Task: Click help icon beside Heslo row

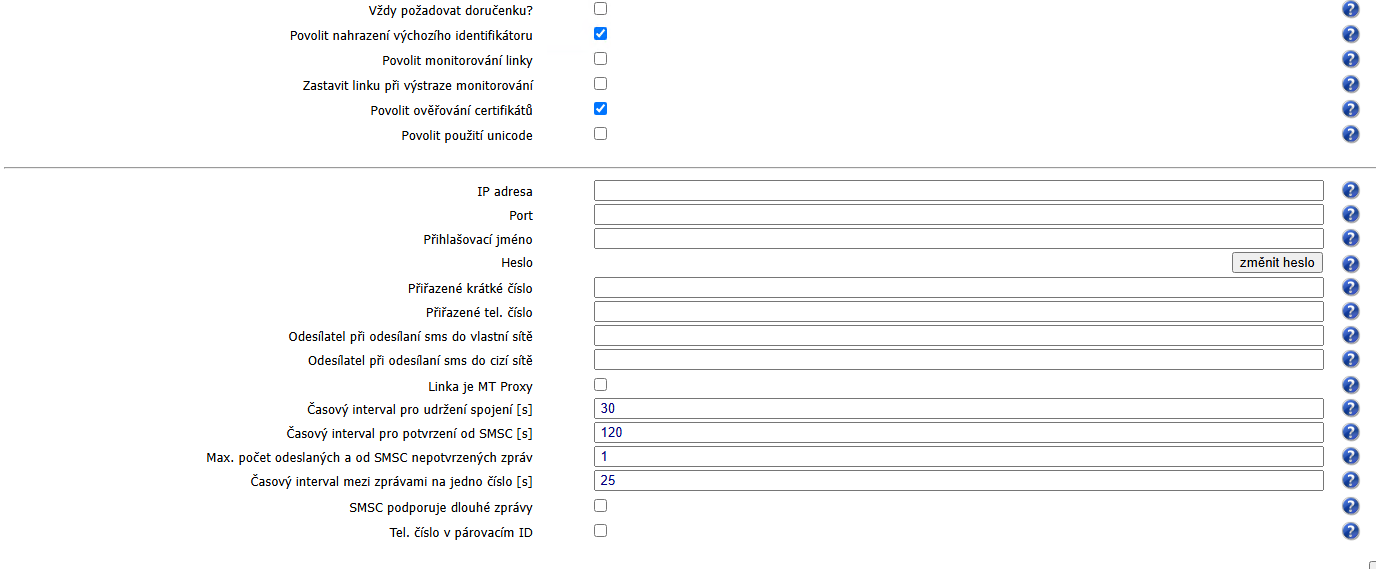Action: click(1350, 264)
